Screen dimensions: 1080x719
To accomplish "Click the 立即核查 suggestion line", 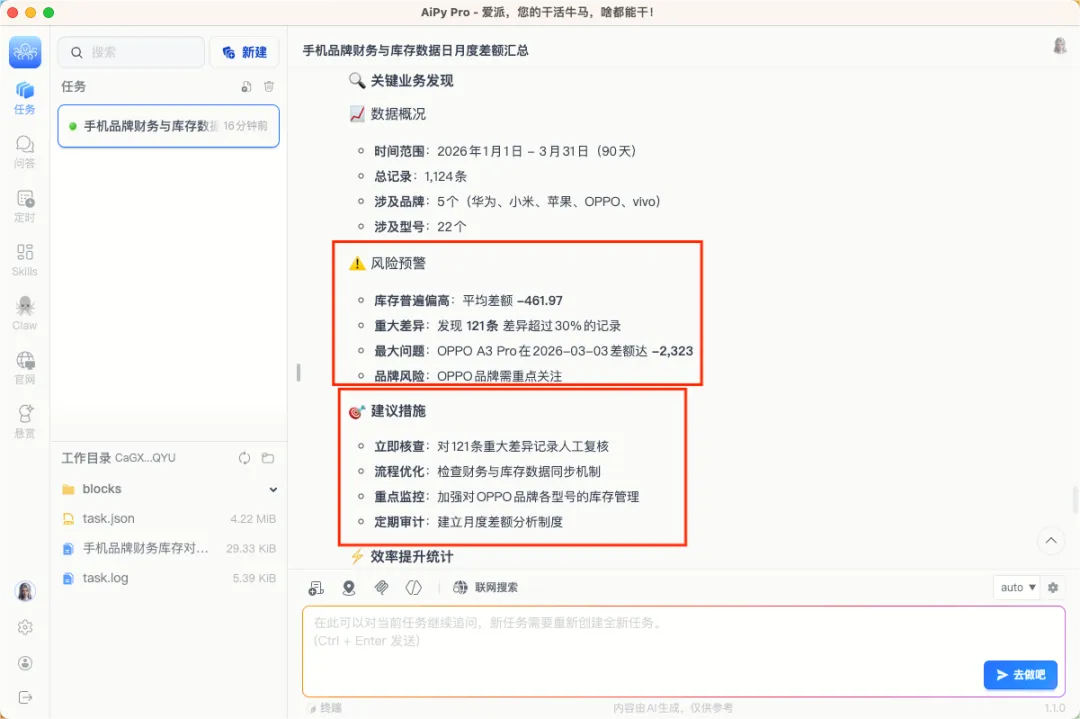I will pyautogui.click(x=491, y=446).
